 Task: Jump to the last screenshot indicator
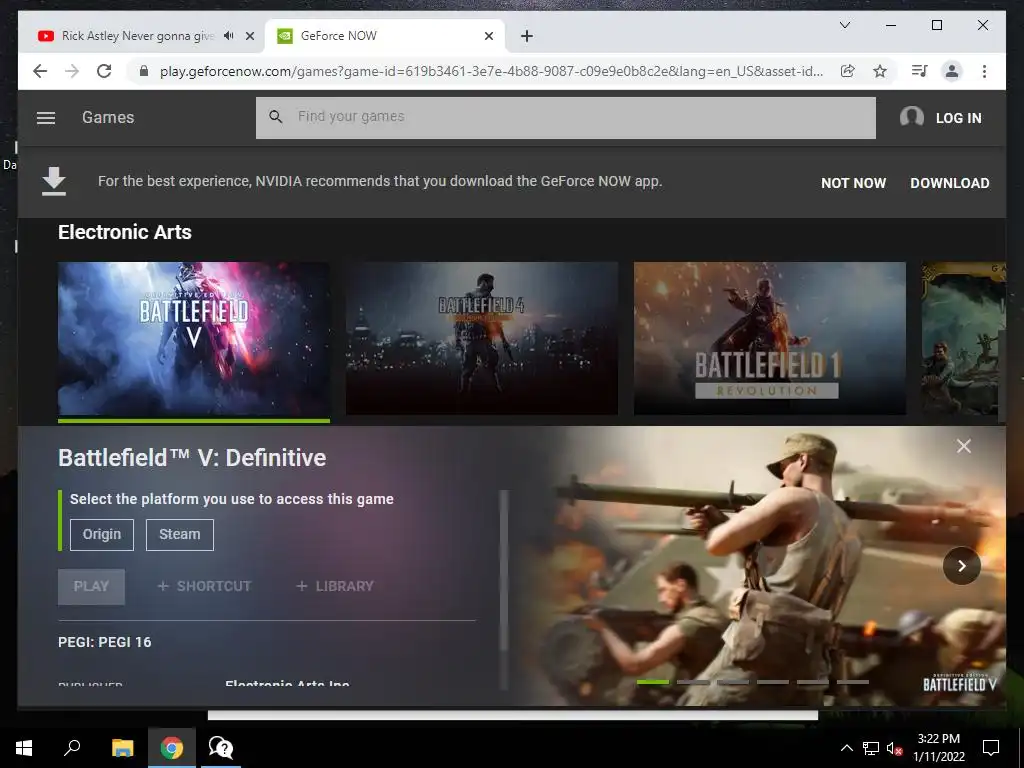click(x=852, y=682)
